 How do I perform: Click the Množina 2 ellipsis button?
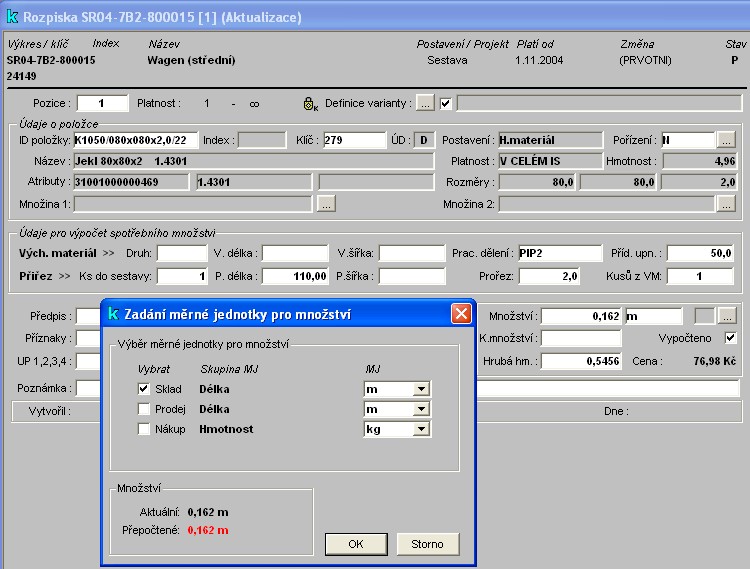pyautogui.click(x=726, y=204)
